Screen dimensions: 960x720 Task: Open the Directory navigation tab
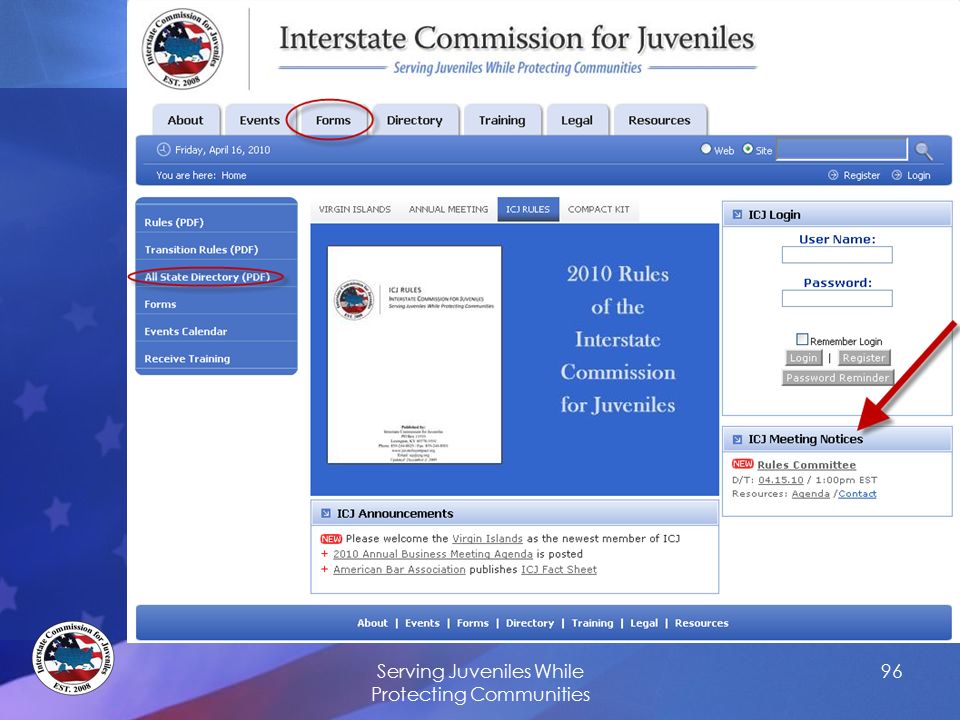[414, 120]
